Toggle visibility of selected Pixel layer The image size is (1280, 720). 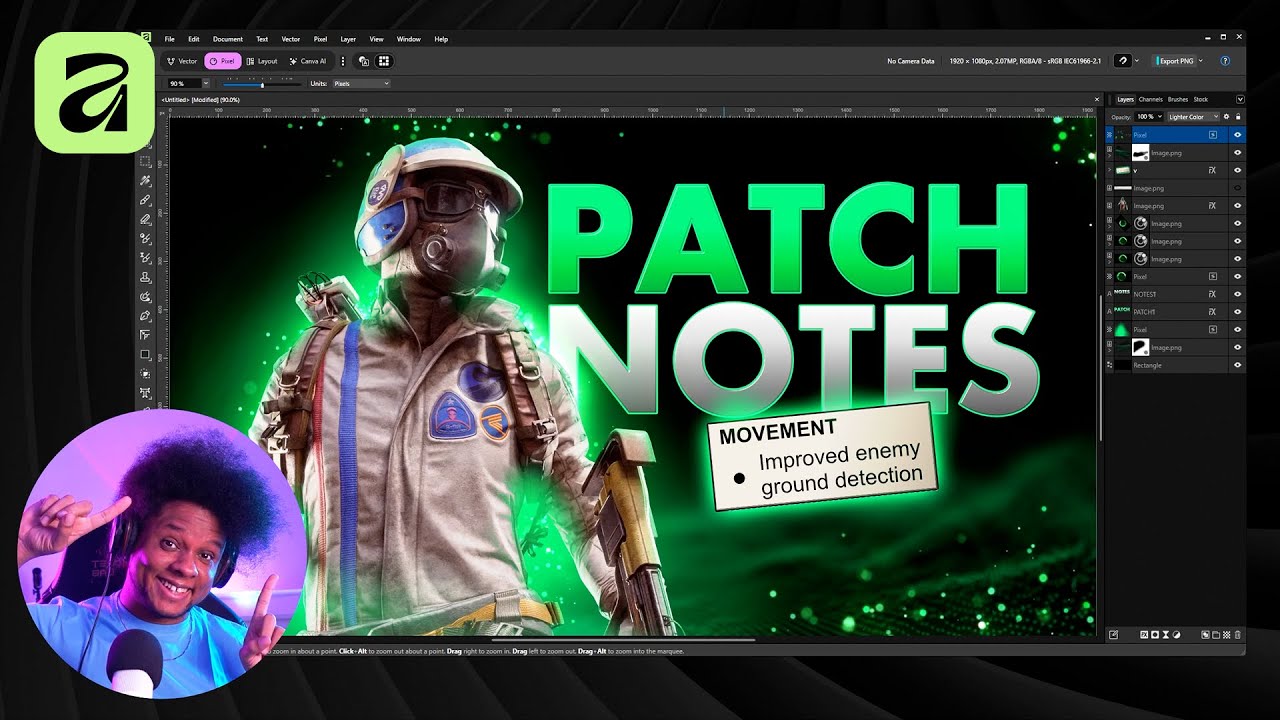coord(1238,134)
